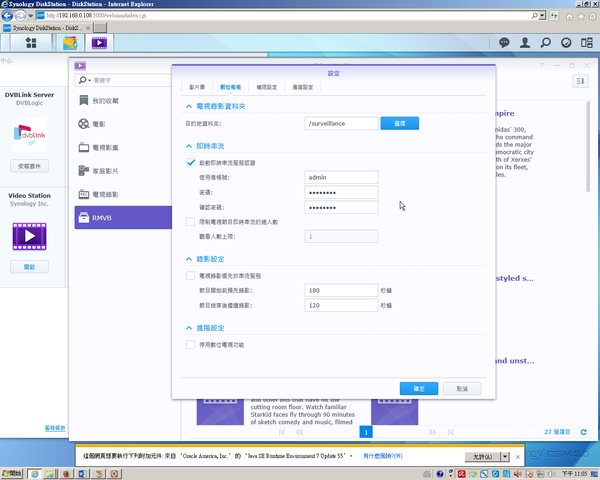The width and height of the screenshot is (600, 480).
Task: Click the Video Station icon in DSM taskbar
Action: (100, 43)
